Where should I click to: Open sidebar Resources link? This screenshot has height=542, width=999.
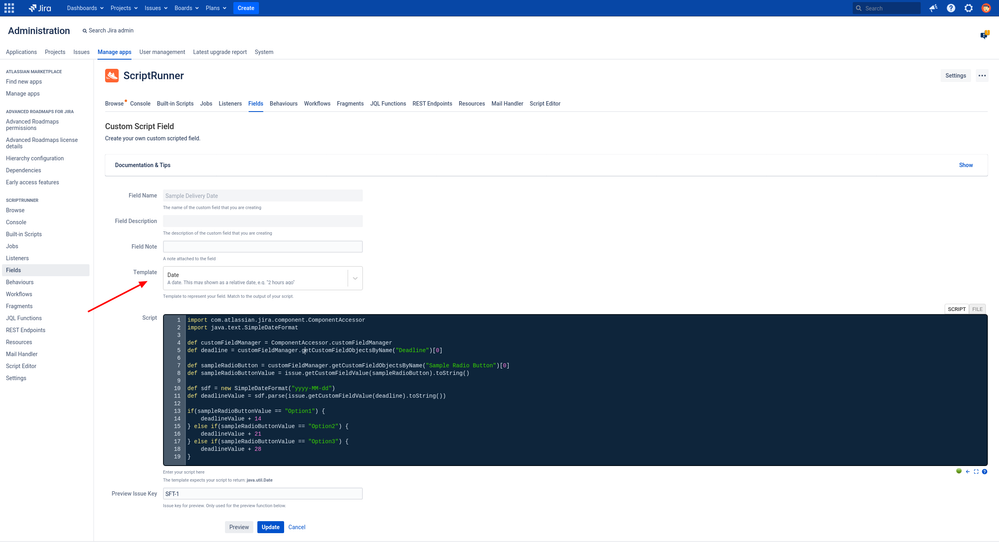point(18,343)
